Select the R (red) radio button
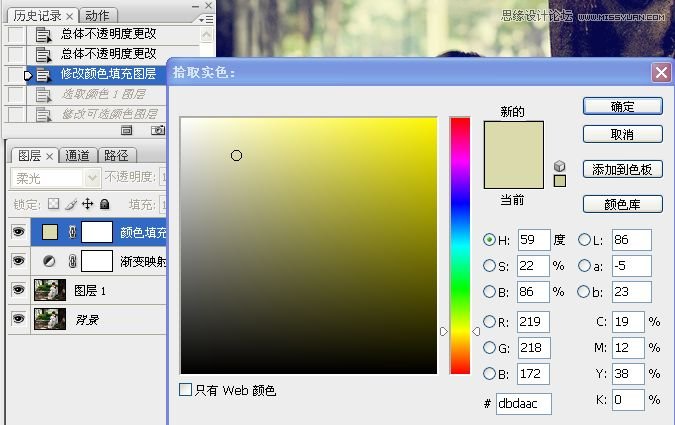This screenshot has width=675, height=425. point(489,322)
